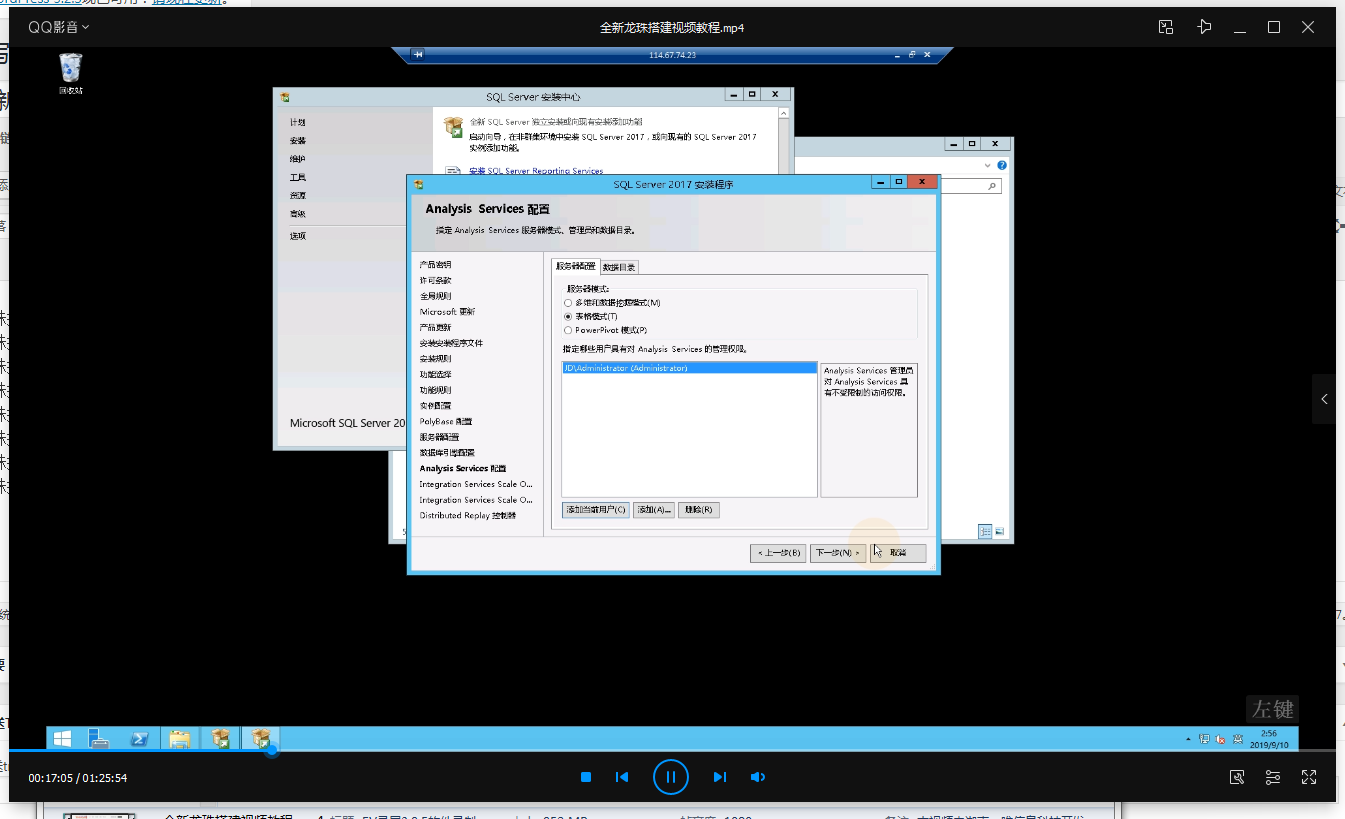Switch to the 数据目录 tab
1345x819 pixels.
619,267
